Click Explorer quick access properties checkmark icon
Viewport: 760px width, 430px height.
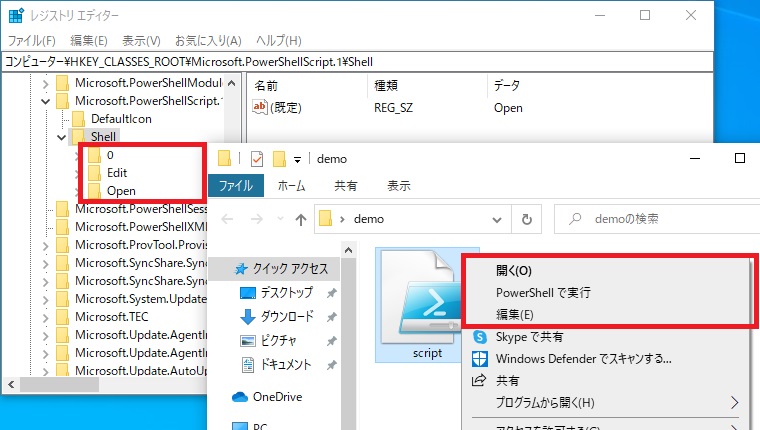click(256, 159)
